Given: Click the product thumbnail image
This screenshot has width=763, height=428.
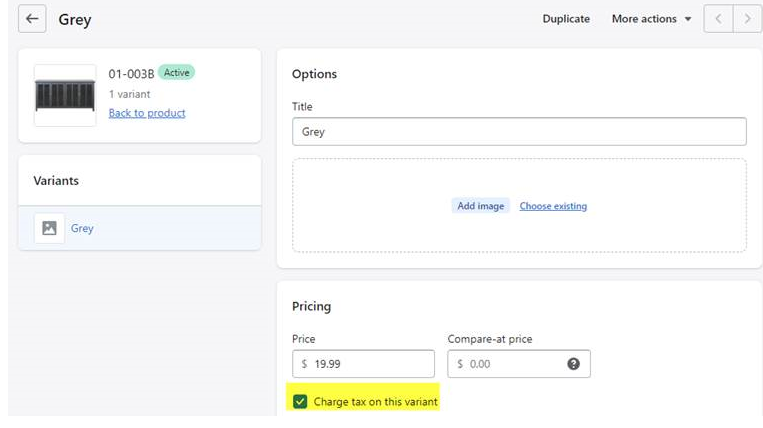Looking at the screenshot, I should coord(64,95).
